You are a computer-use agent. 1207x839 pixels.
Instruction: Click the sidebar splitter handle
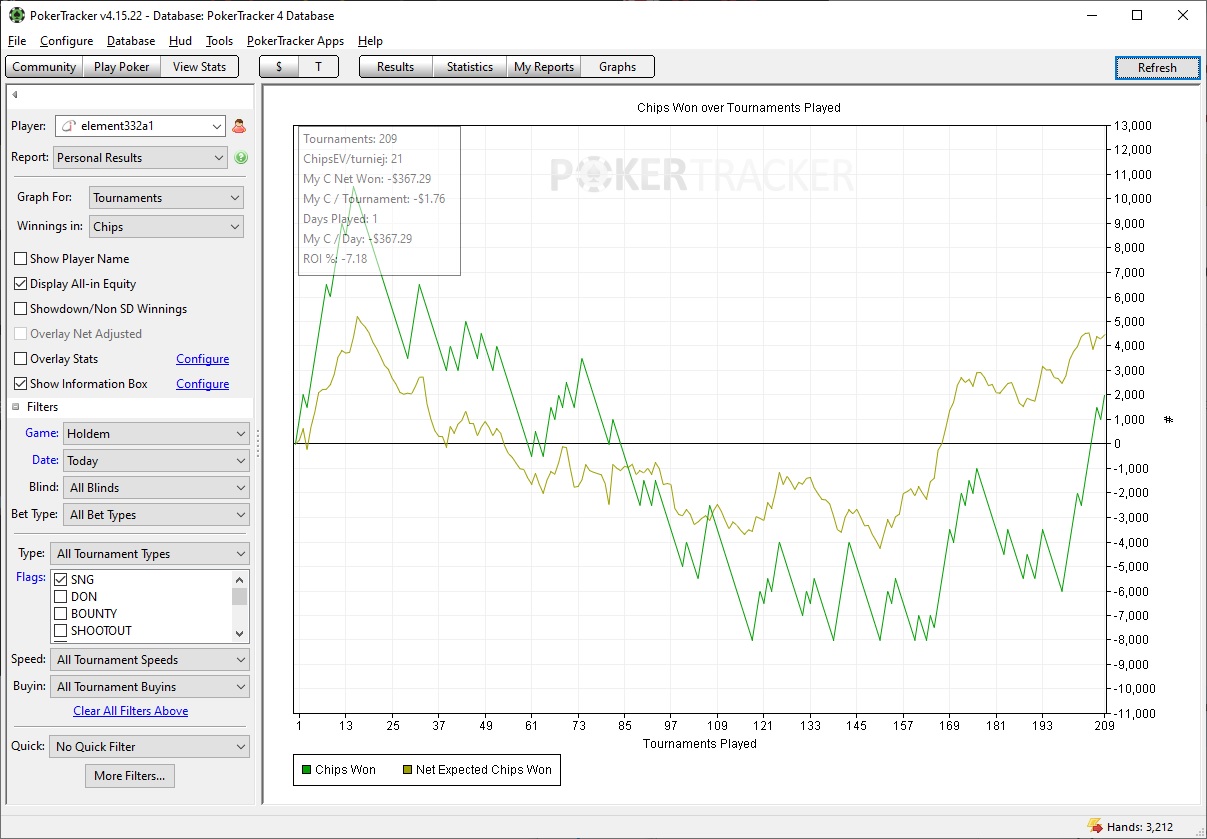[x=258, y=444]
